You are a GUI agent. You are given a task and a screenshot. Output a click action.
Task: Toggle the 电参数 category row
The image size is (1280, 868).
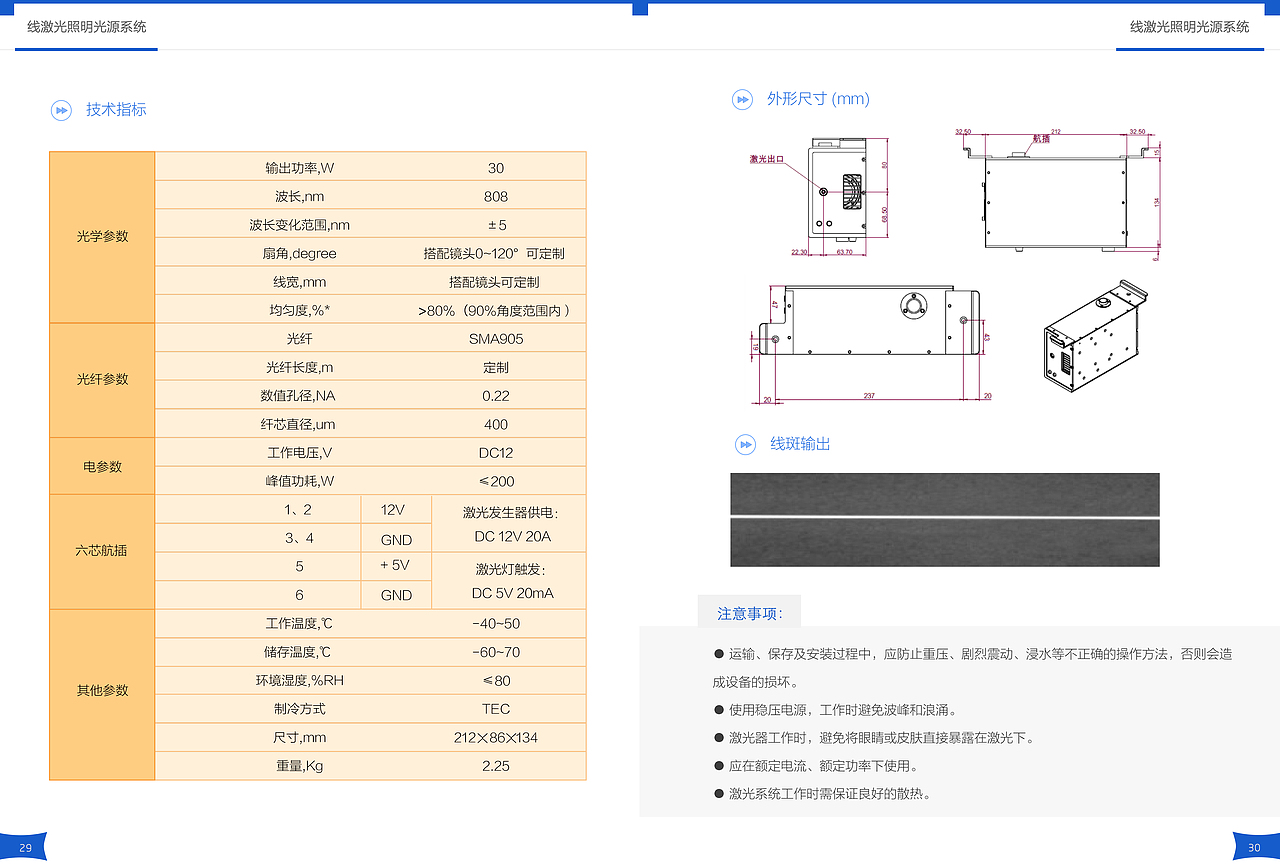coord(101,465)
